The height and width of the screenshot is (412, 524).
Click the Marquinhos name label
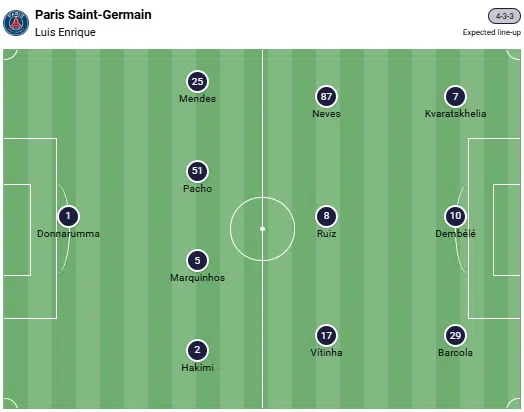(197, 278)
